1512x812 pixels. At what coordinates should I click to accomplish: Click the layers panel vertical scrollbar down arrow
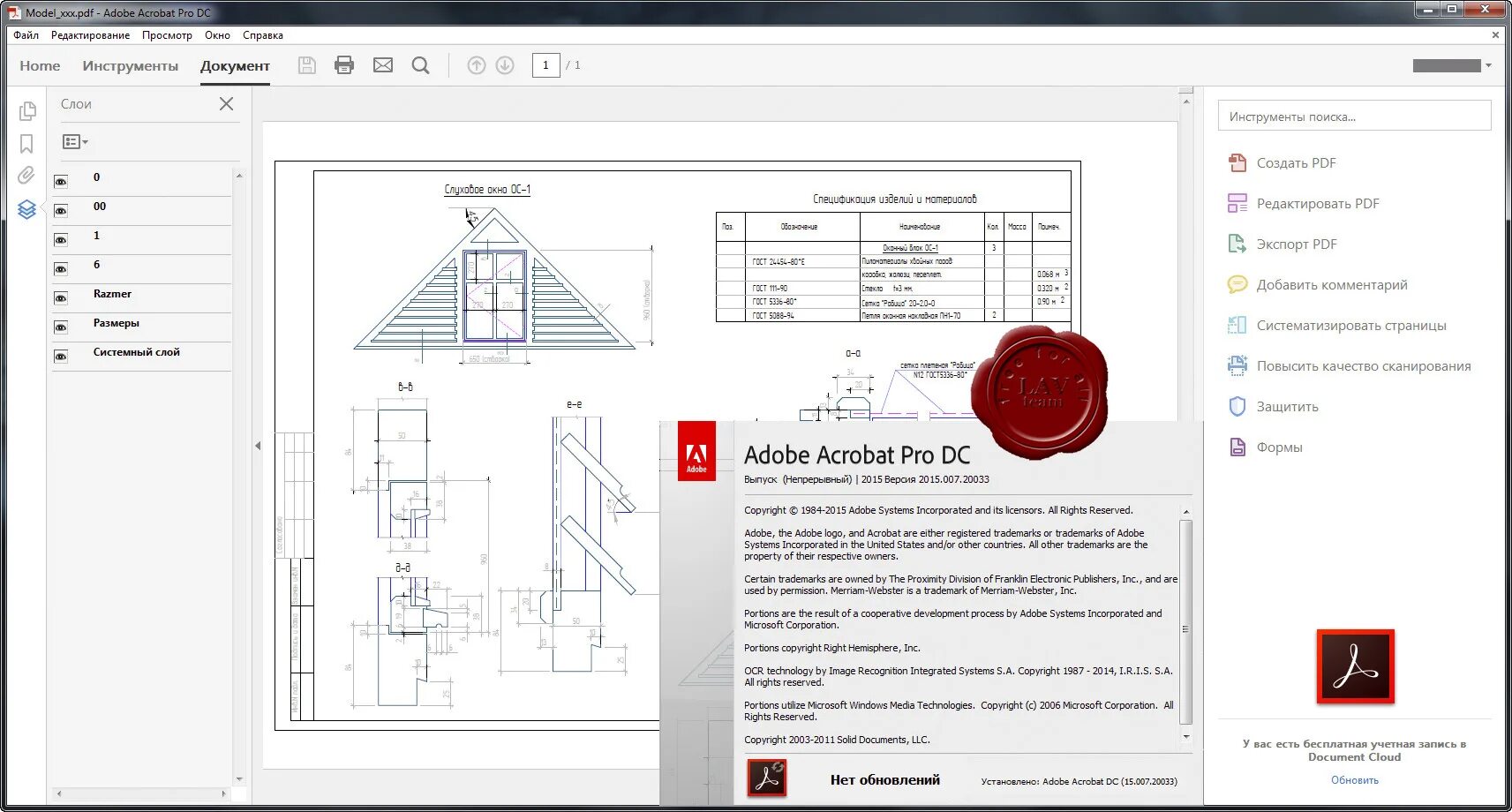[238, 779]
